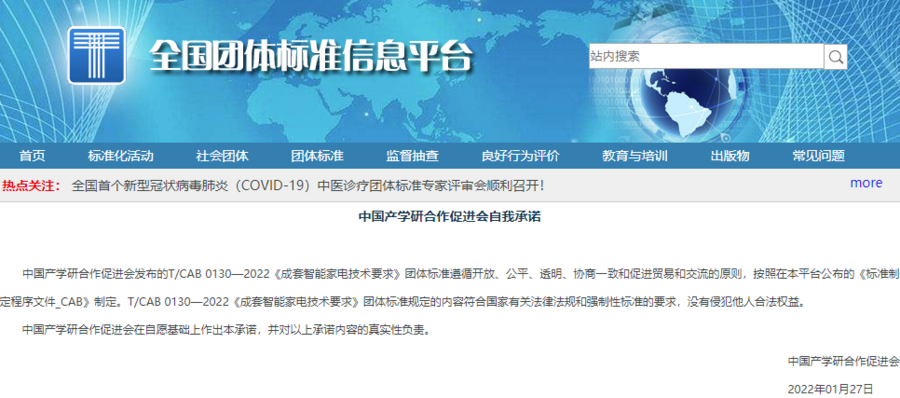
Task: Open the 常见问题 menu item
Action: click(x=818, y=156)
